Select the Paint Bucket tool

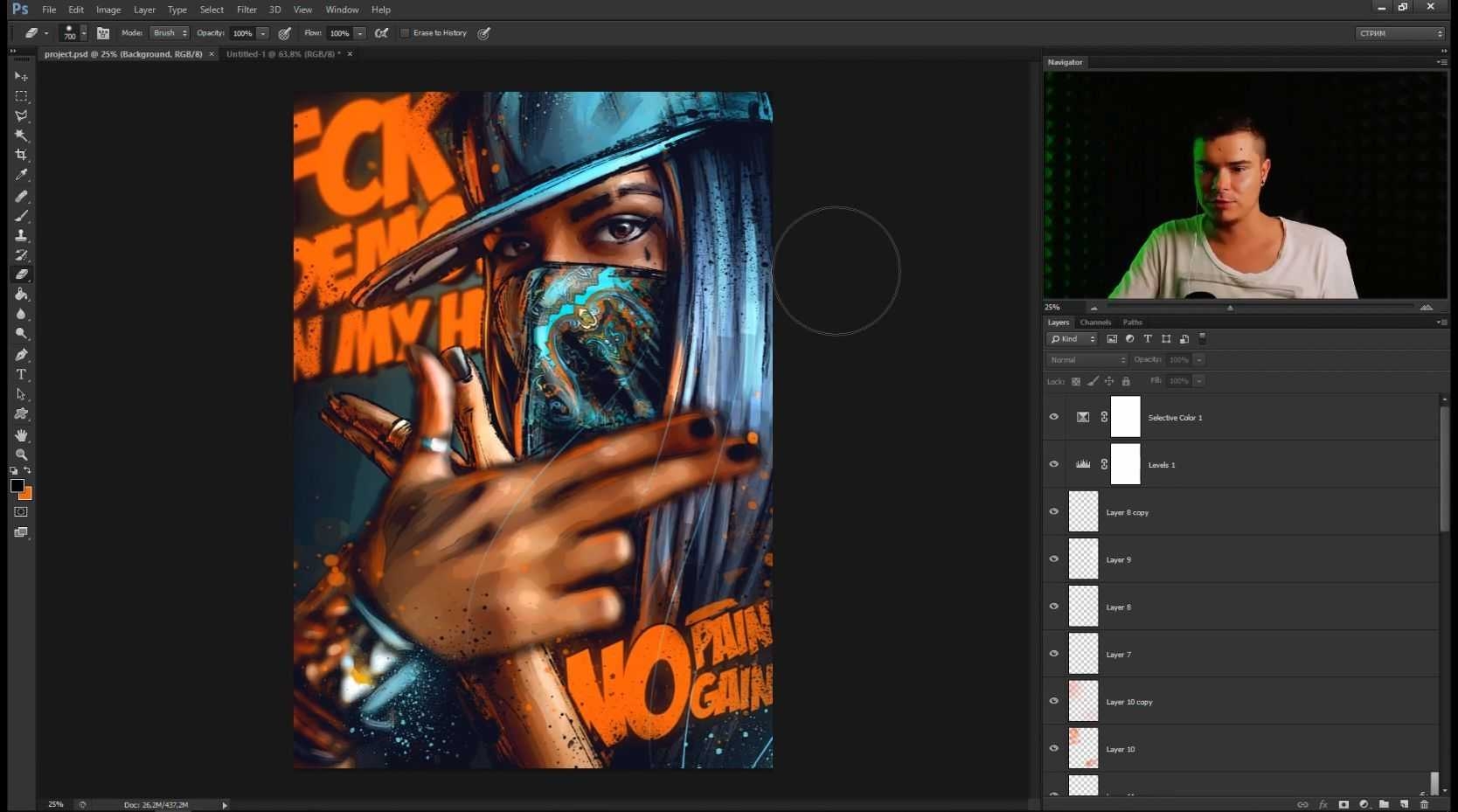(21, 295)
